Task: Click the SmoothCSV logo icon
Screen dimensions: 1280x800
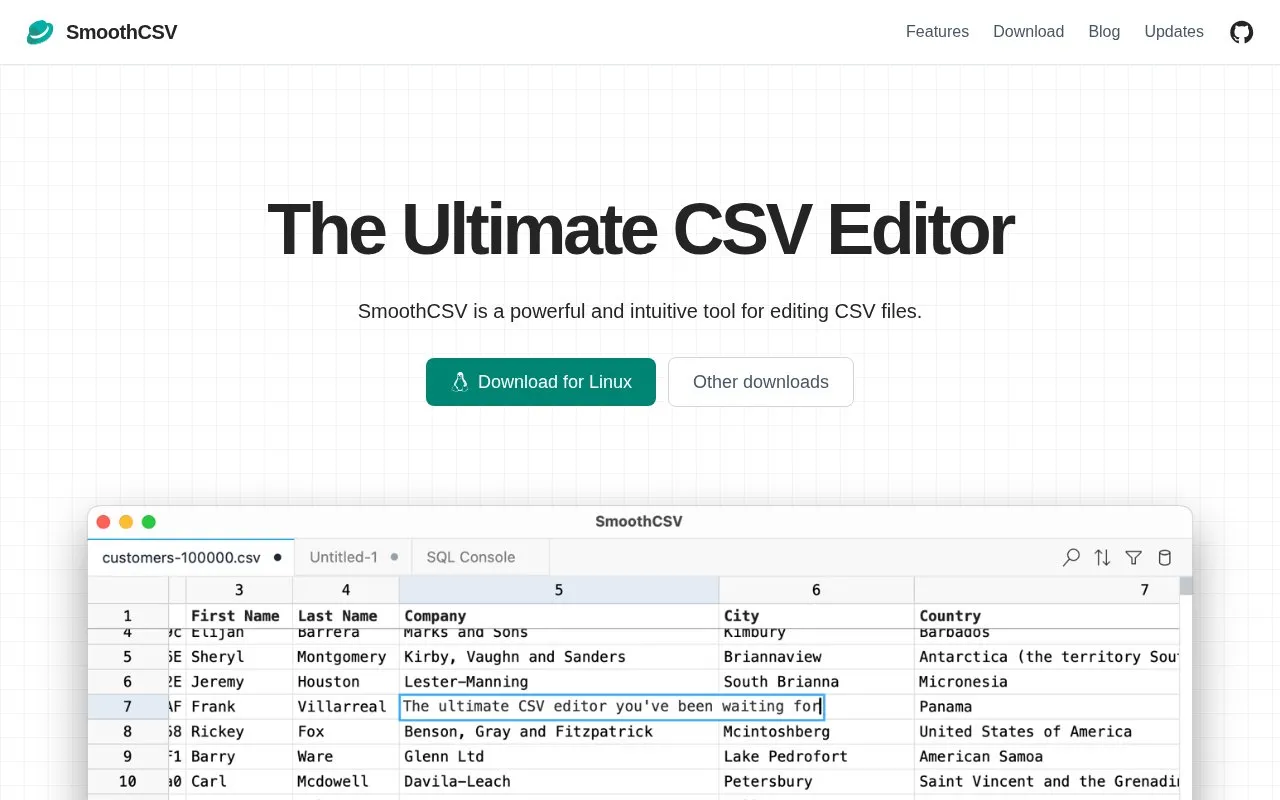Action: [x=40, y=32]
